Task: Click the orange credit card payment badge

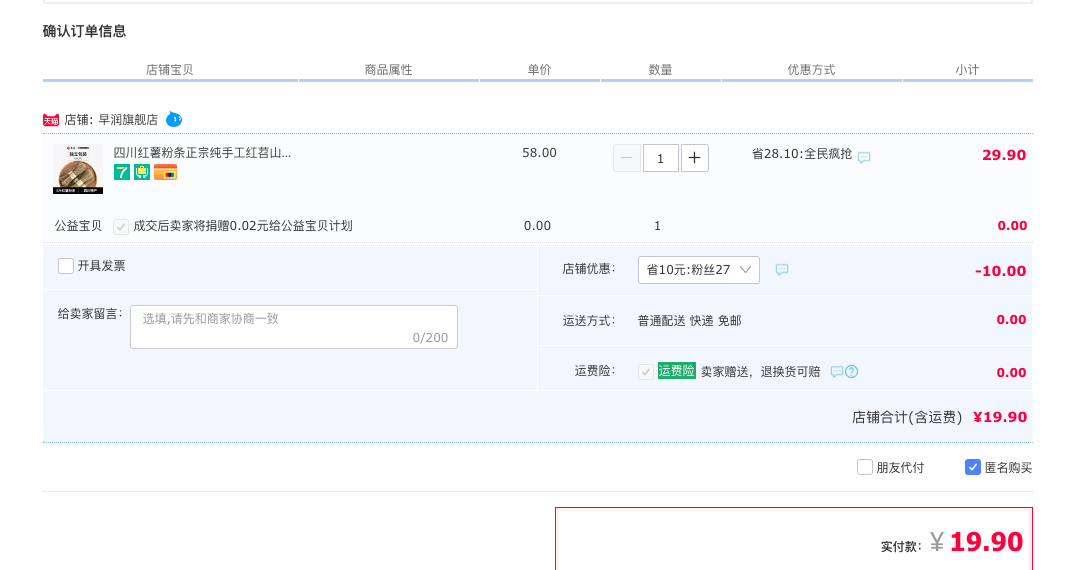Action: pos(166,173)
